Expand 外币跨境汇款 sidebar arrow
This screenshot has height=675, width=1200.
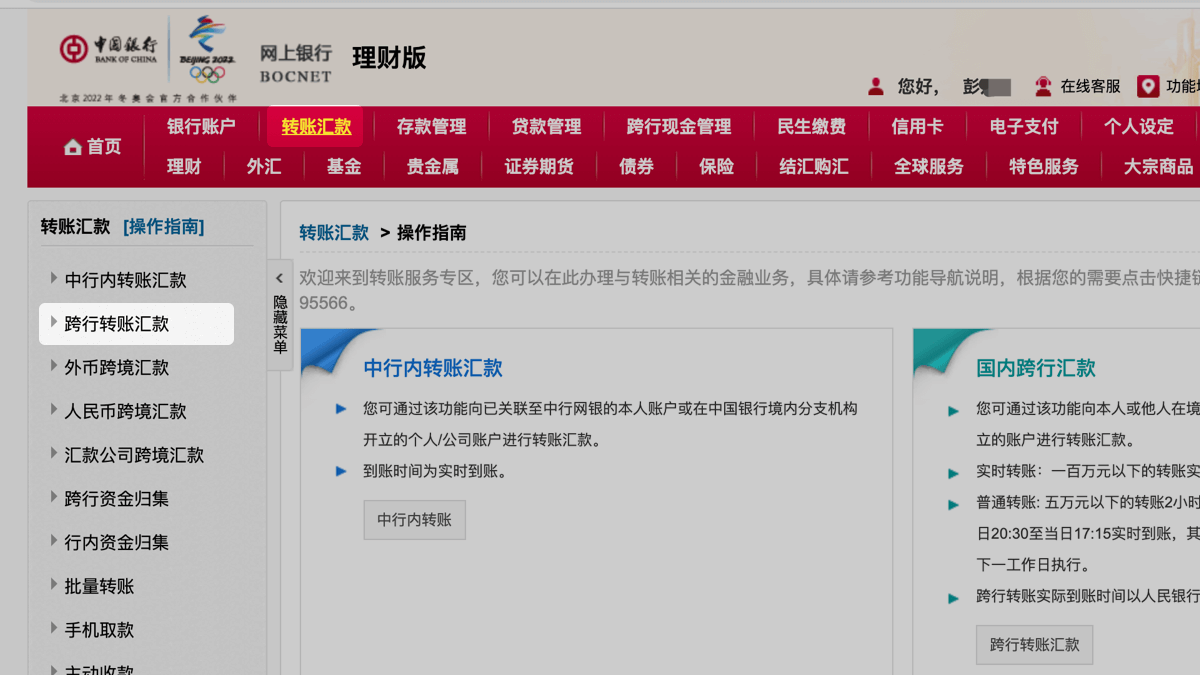(x=54, y=367)
